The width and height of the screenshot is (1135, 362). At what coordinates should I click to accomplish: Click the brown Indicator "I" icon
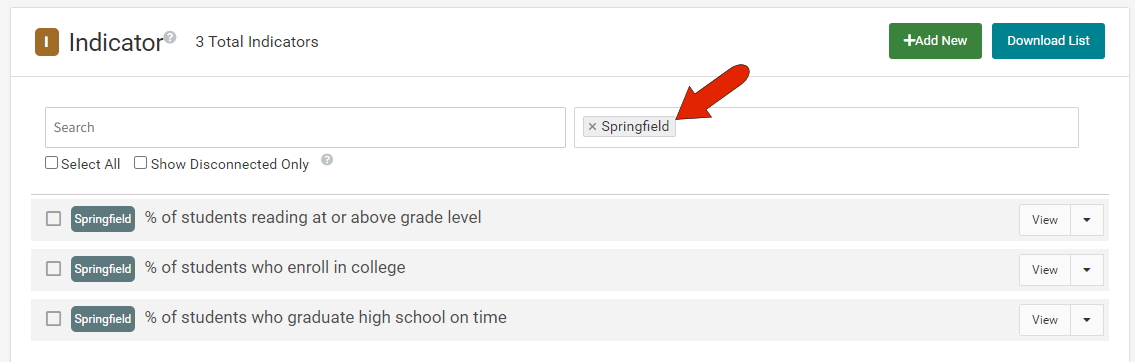(x=46, y=42)
